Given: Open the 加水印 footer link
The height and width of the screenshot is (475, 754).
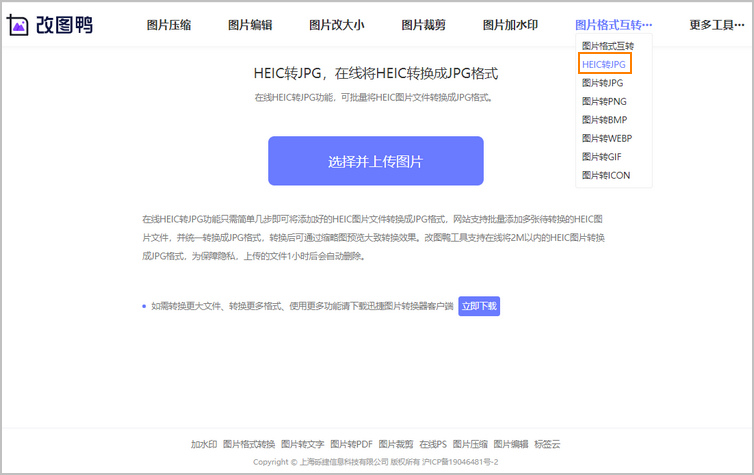Looking at the screenshot, I should pyautogui.click(x=204, y=444).
